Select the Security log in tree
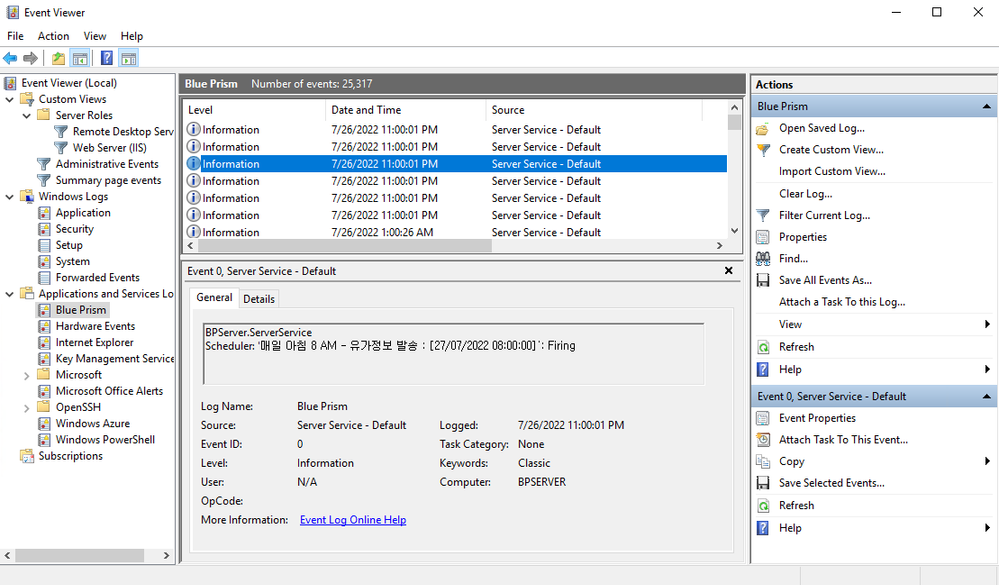 (x=74, y=229)
